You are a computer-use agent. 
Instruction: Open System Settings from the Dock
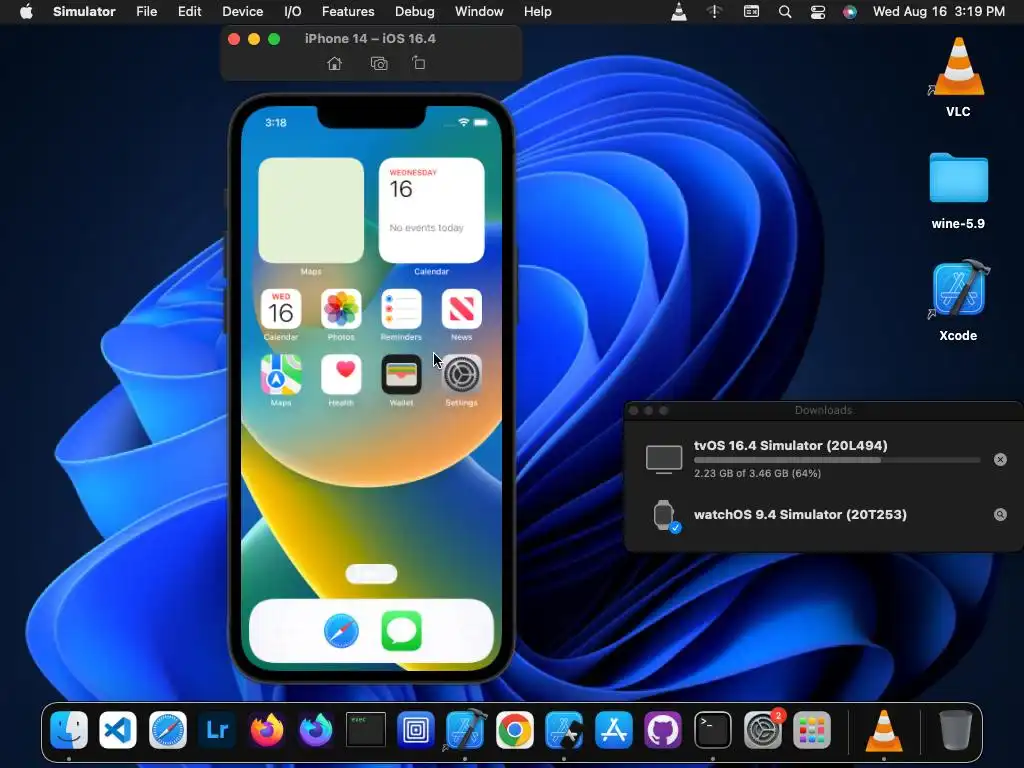(762, 729)
